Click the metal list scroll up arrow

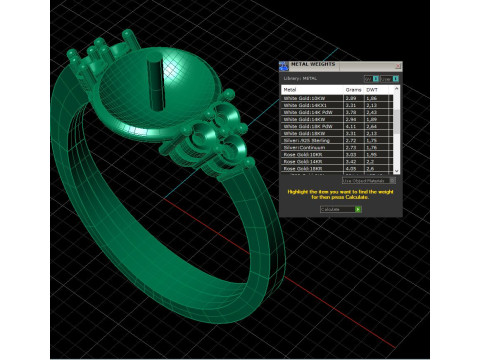click(x=396, y=89)
